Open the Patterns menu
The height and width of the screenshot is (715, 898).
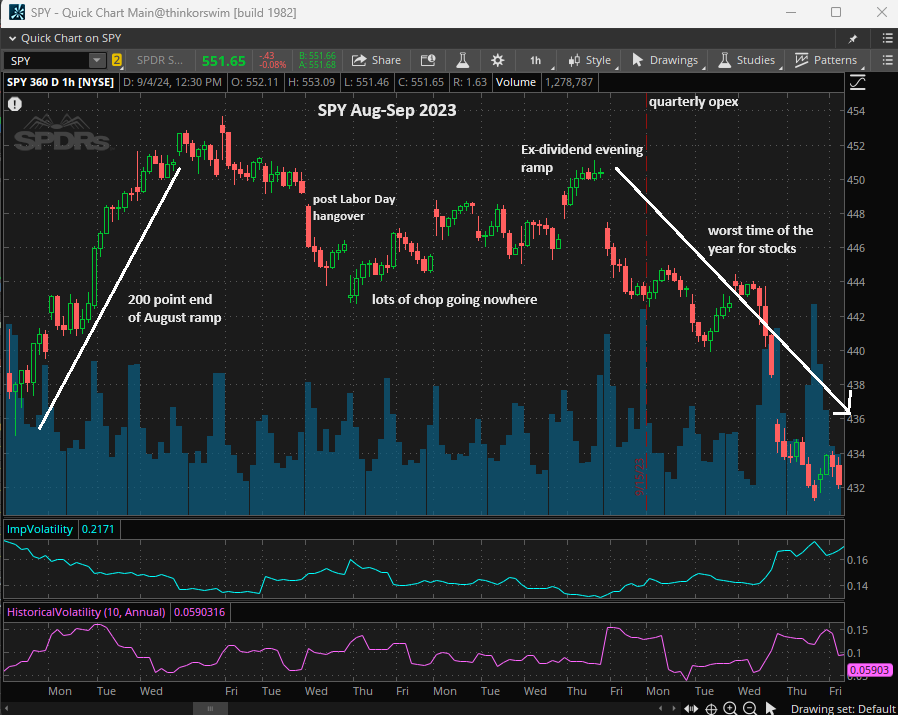(826, 60)
